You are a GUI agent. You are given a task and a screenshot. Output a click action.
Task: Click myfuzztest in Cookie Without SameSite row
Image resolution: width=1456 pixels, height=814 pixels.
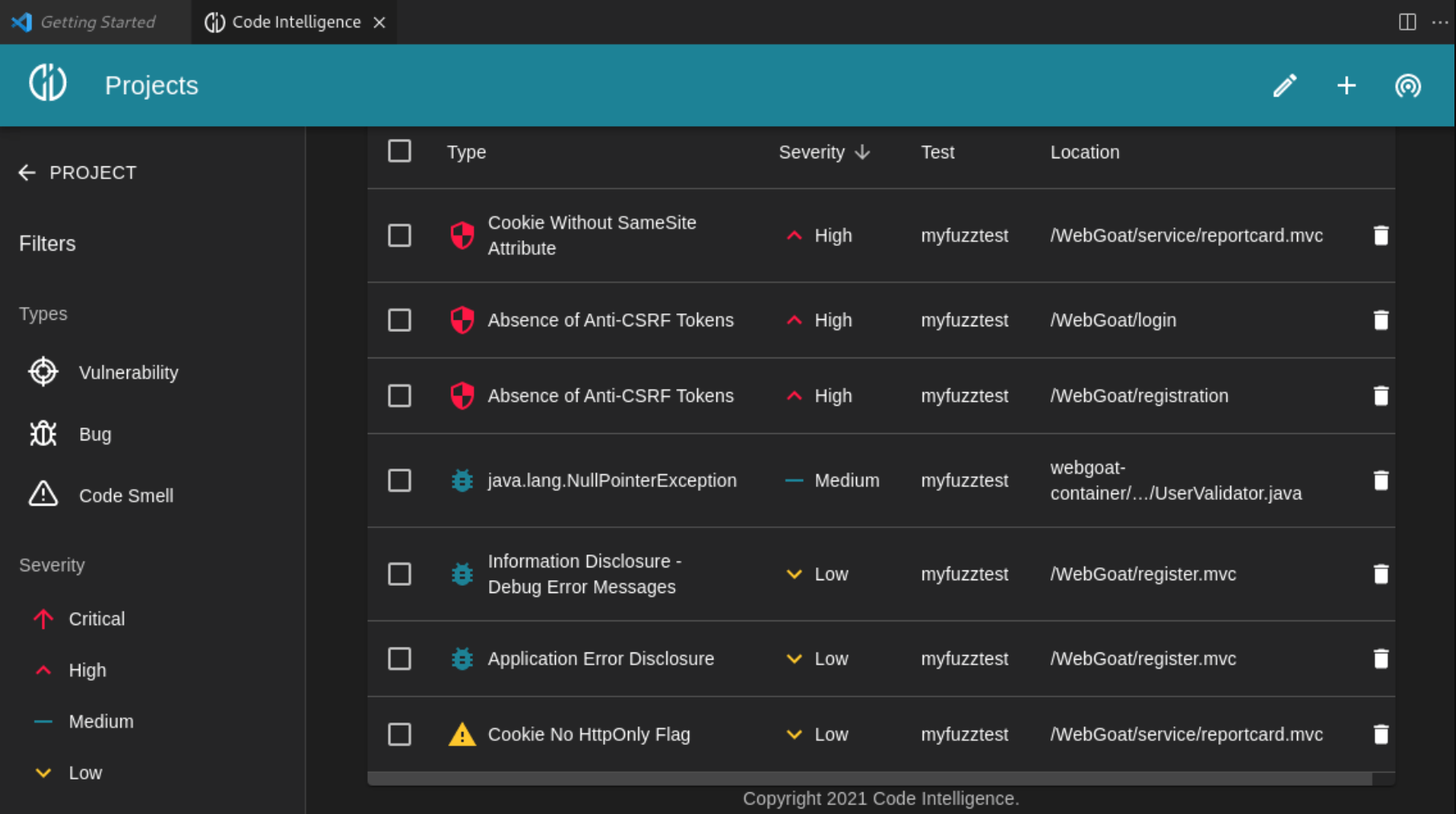965,235
